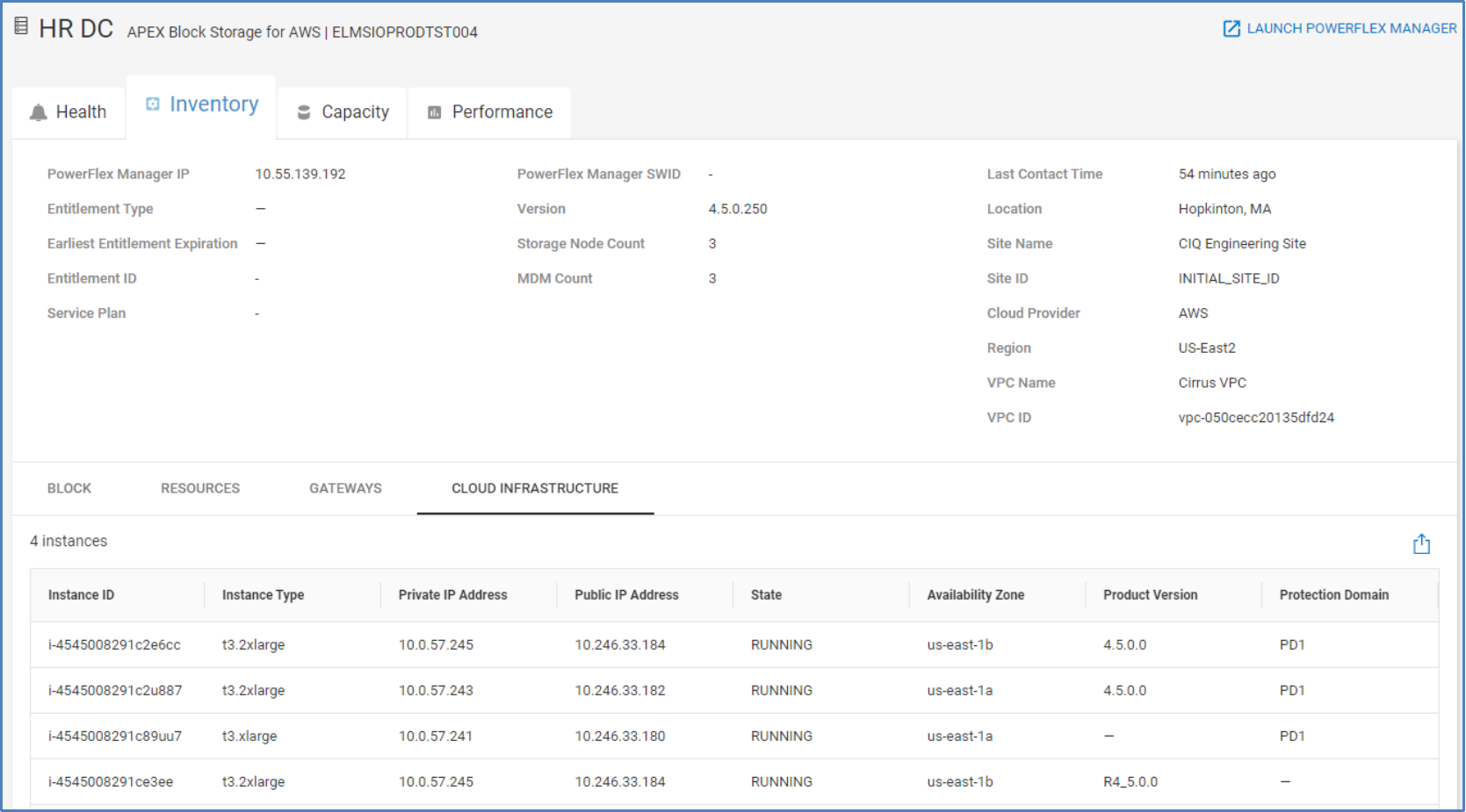
Task: Click the AWS cloud provider value
Action: (1193, 313)
